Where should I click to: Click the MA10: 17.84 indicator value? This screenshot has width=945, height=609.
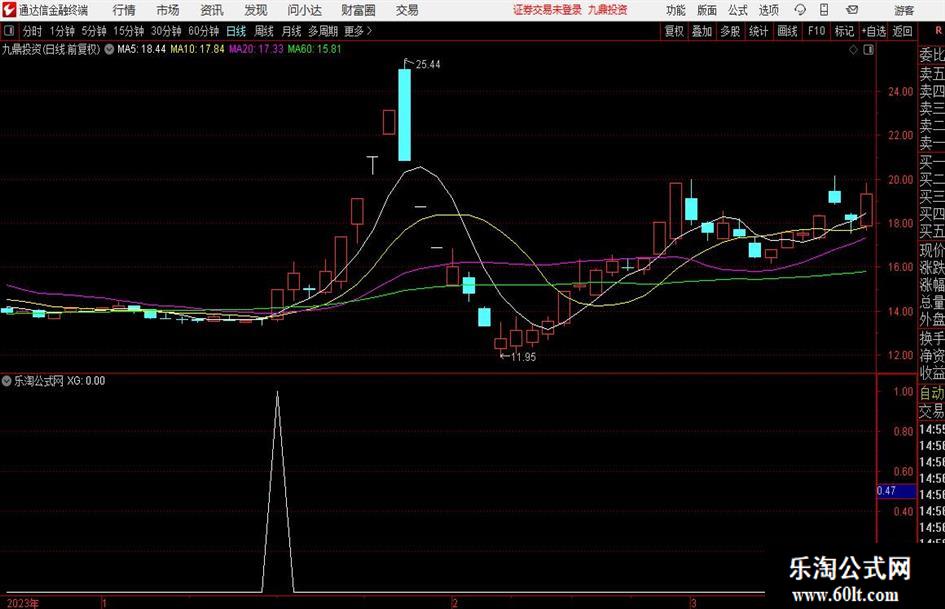coord(198,49)
